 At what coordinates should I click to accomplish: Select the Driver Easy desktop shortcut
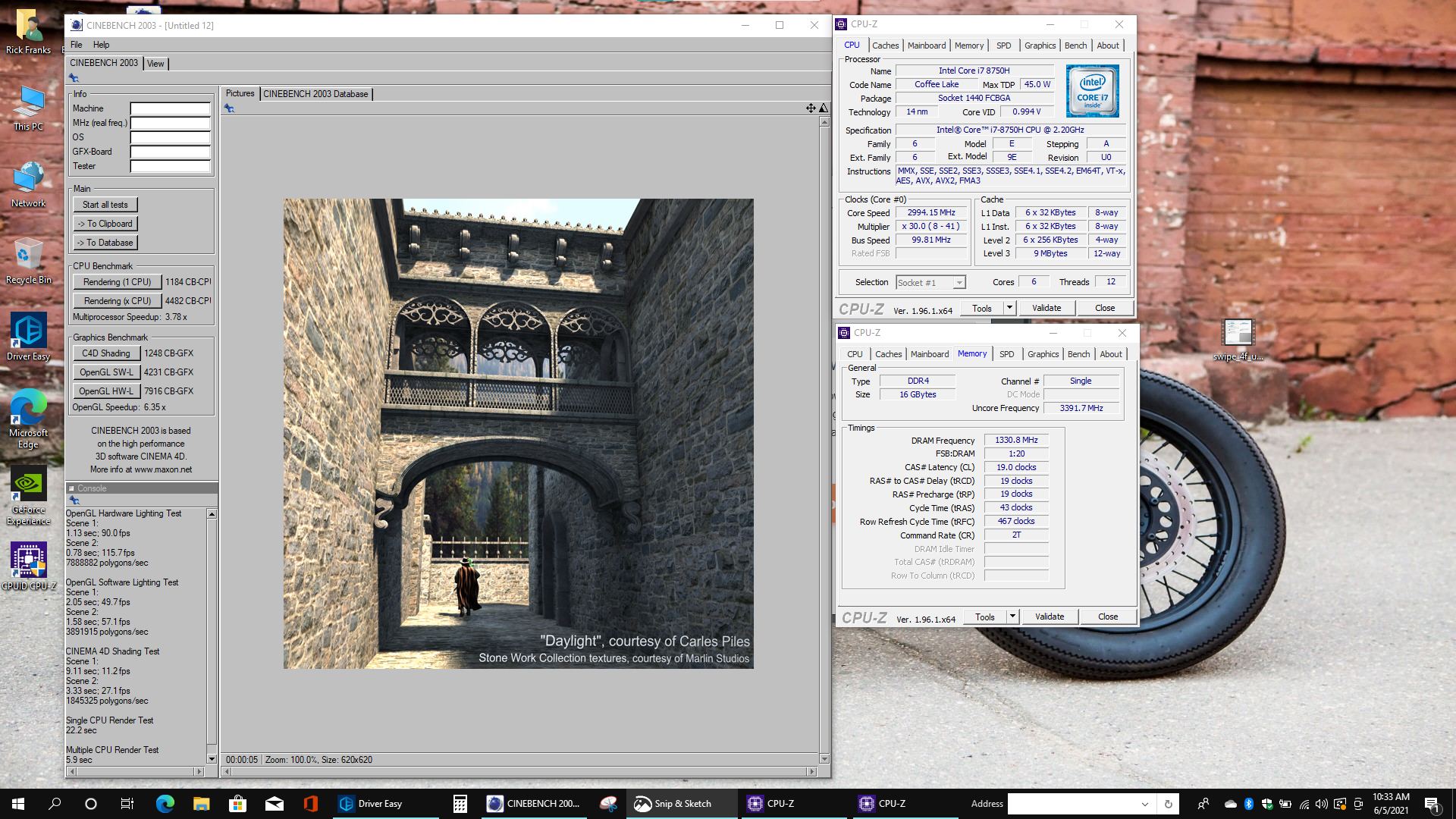29,338
